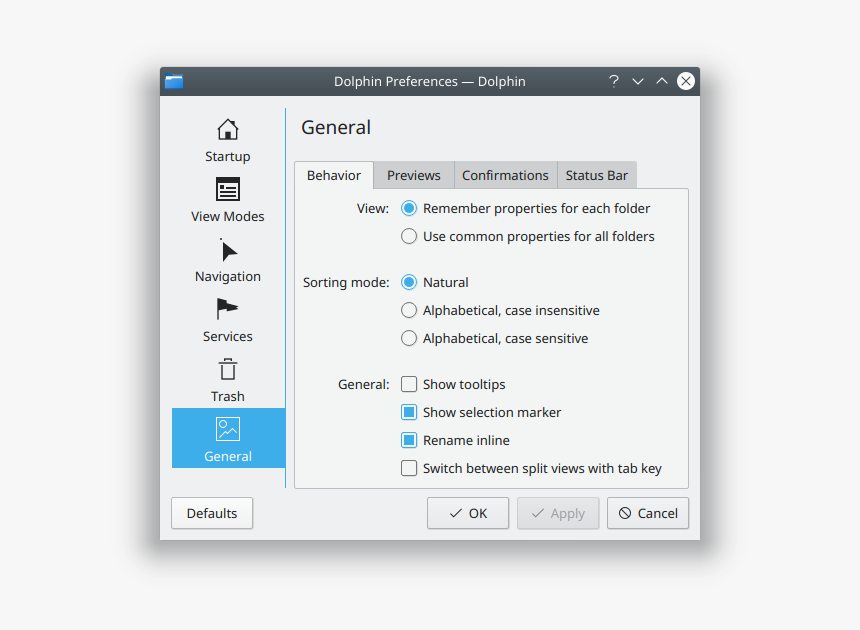Image resolution: width=860 pixels, height=630 pixels.
Task: Select the View Modes sidebar icon
Action: pos(227,200)
